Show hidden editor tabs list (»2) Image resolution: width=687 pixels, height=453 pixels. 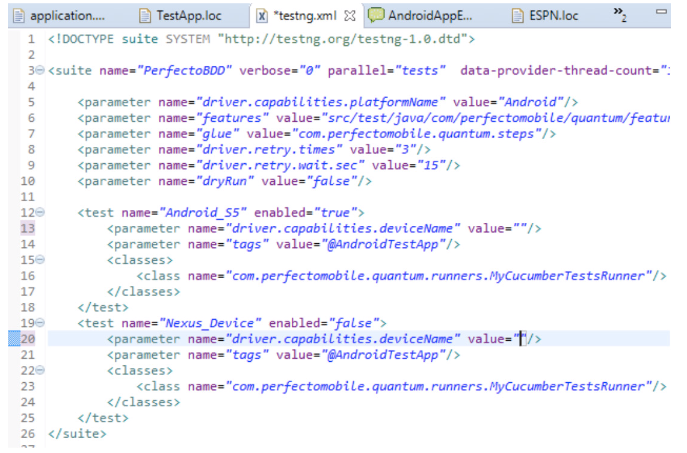620,14
